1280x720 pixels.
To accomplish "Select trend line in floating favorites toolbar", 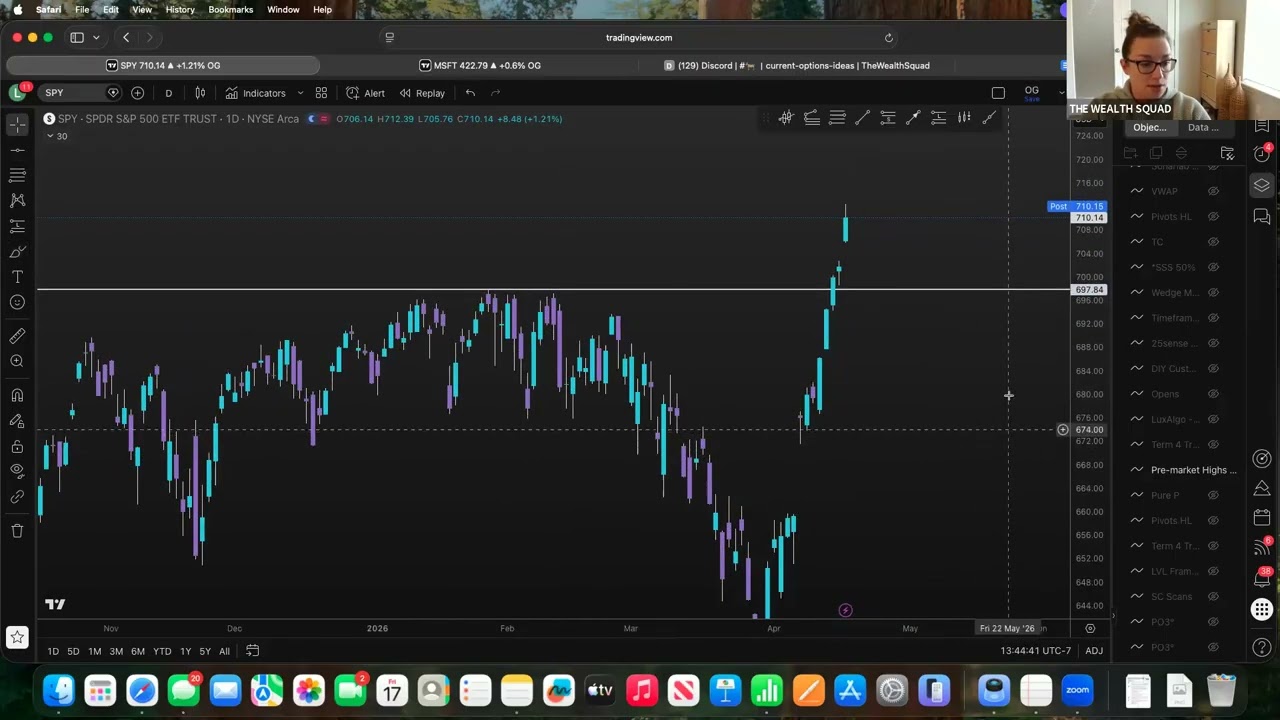I will [862, 118].
